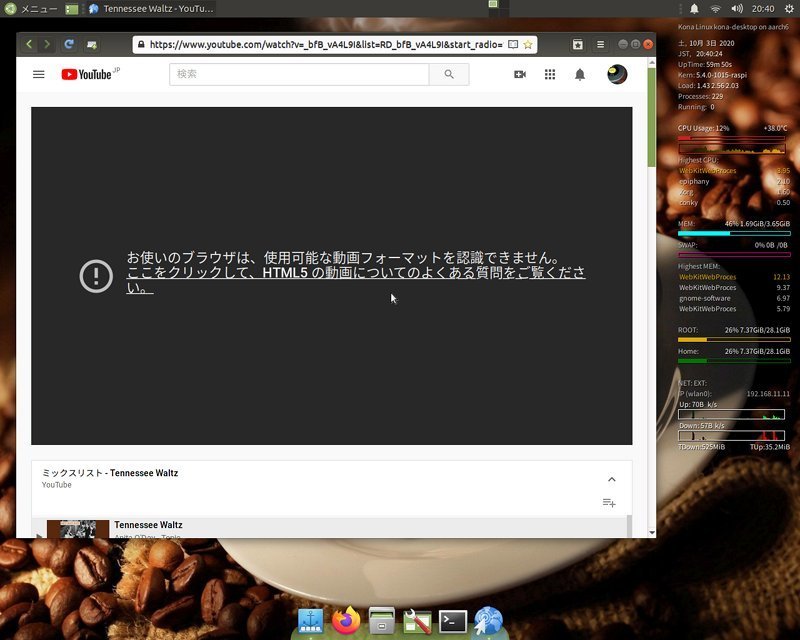Open the browser downloads icon

click(90, 44)
